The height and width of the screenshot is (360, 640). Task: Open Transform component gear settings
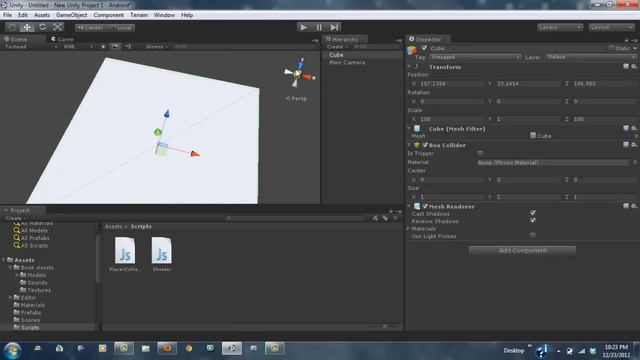point(634,67)
